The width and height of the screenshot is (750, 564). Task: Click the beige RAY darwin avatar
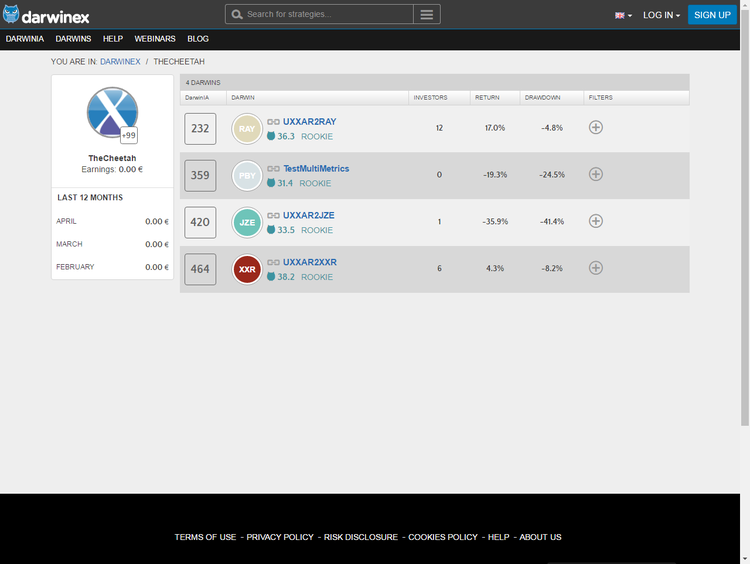247,129
